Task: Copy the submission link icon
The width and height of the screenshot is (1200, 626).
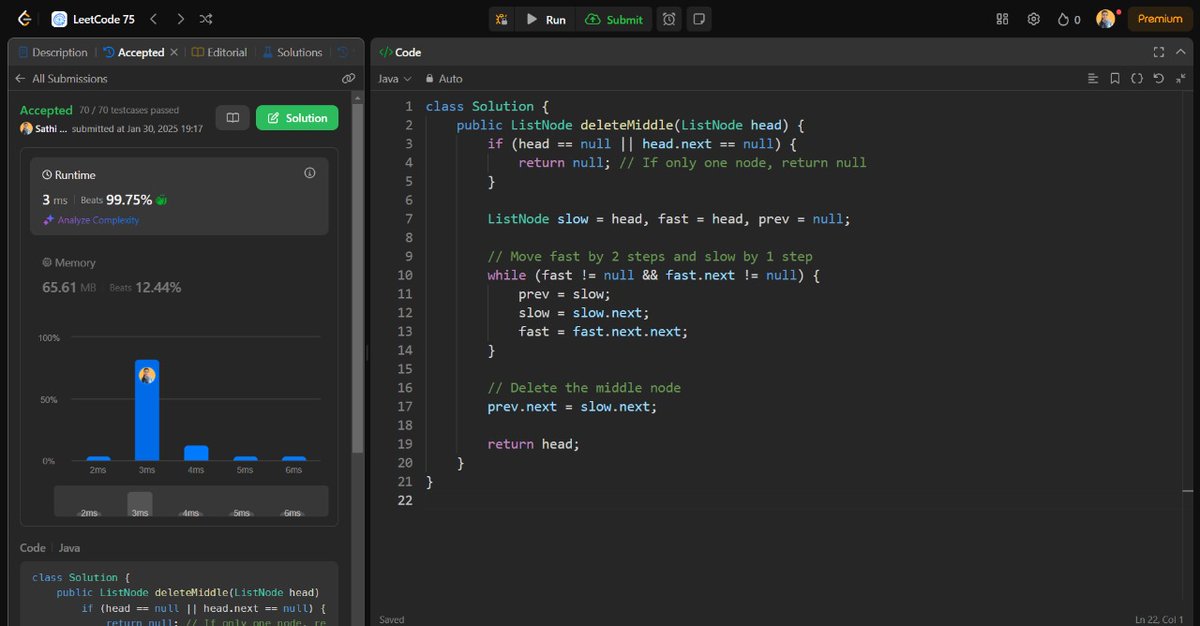Action: pos(348,78)
